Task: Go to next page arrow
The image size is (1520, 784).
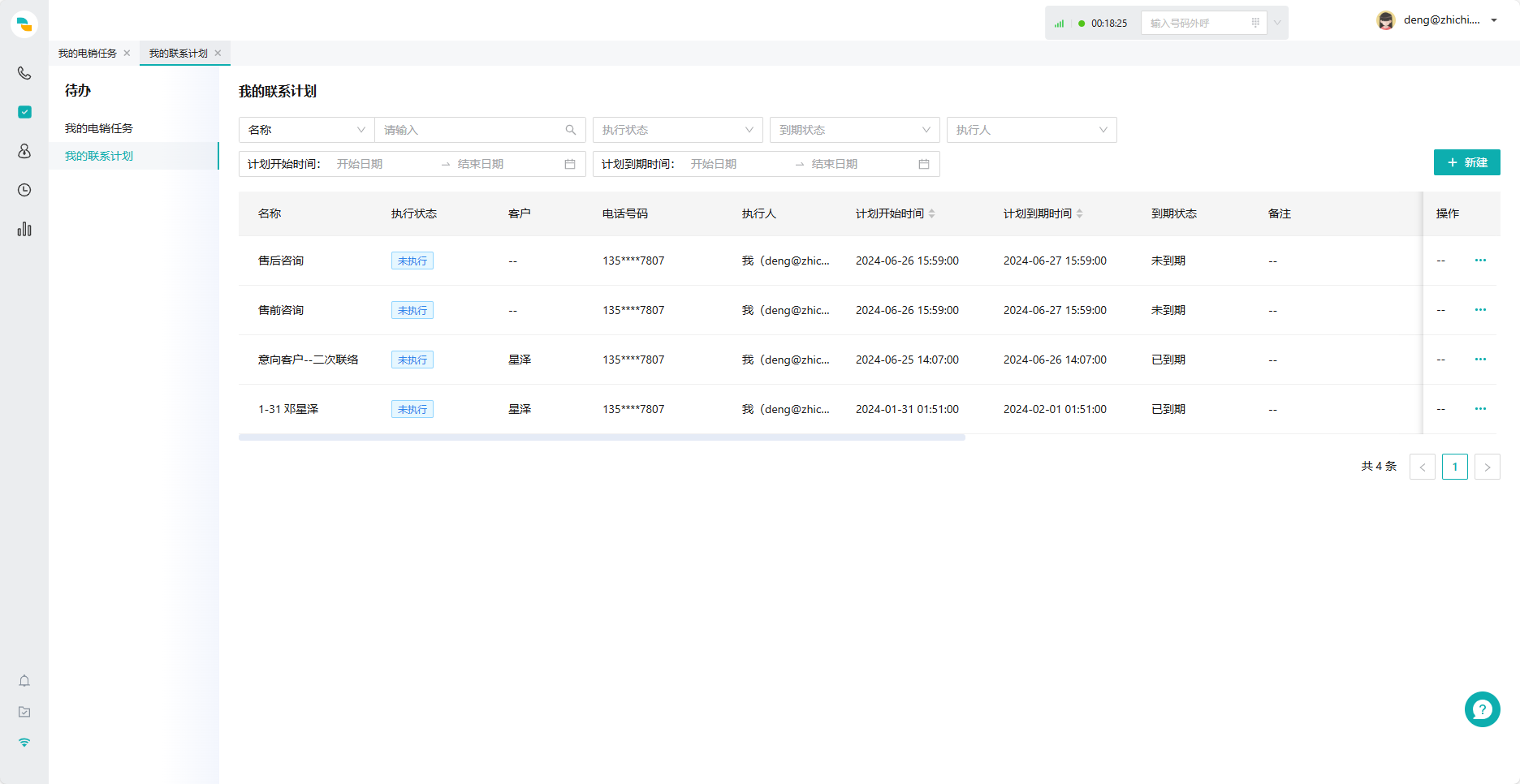Action: (x=1488, y=467)
